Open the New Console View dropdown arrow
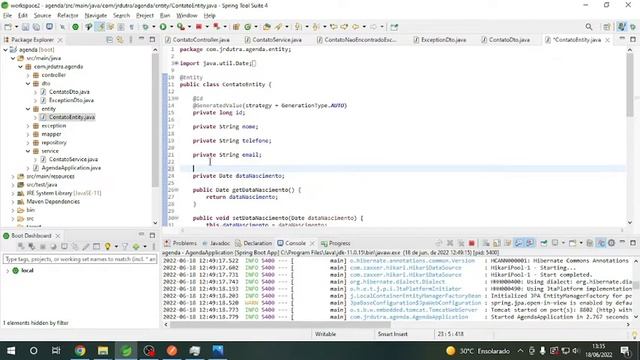The height and width of the screenshot is (360, 640). click(581, 243)
